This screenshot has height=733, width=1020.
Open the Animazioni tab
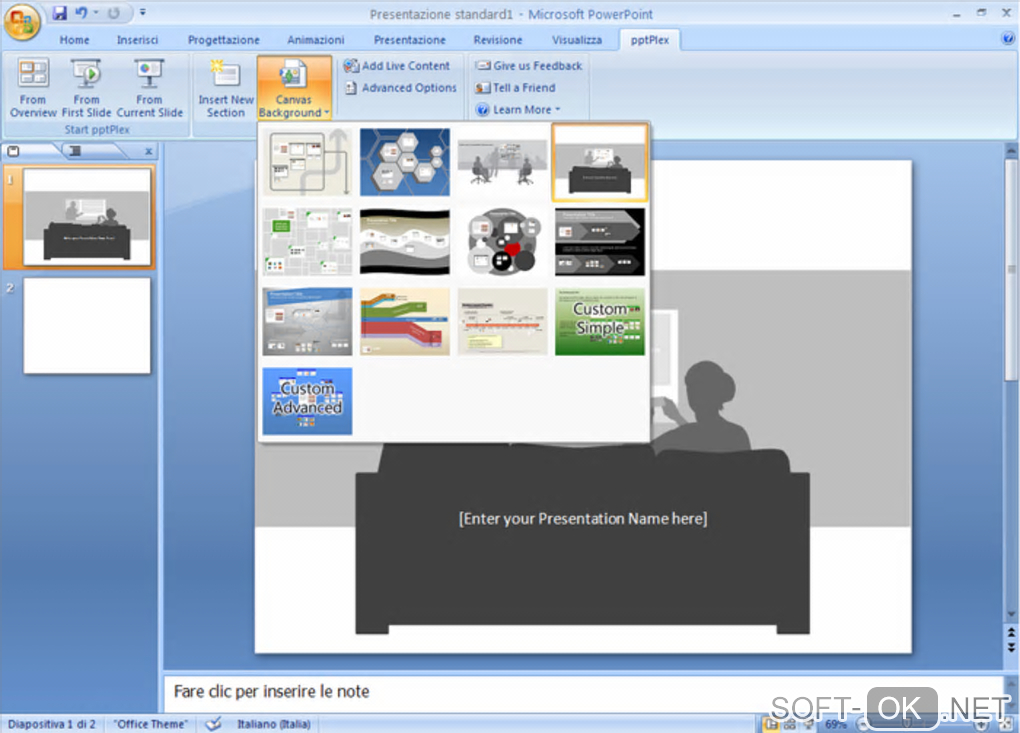click(x=315, y=40)
